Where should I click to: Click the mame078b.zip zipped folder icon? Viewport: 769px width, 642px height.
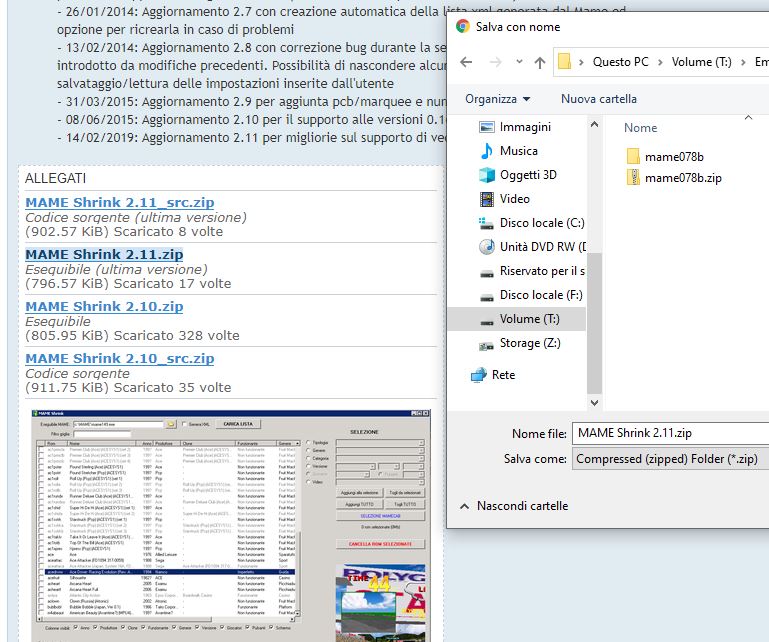(633, 178)
